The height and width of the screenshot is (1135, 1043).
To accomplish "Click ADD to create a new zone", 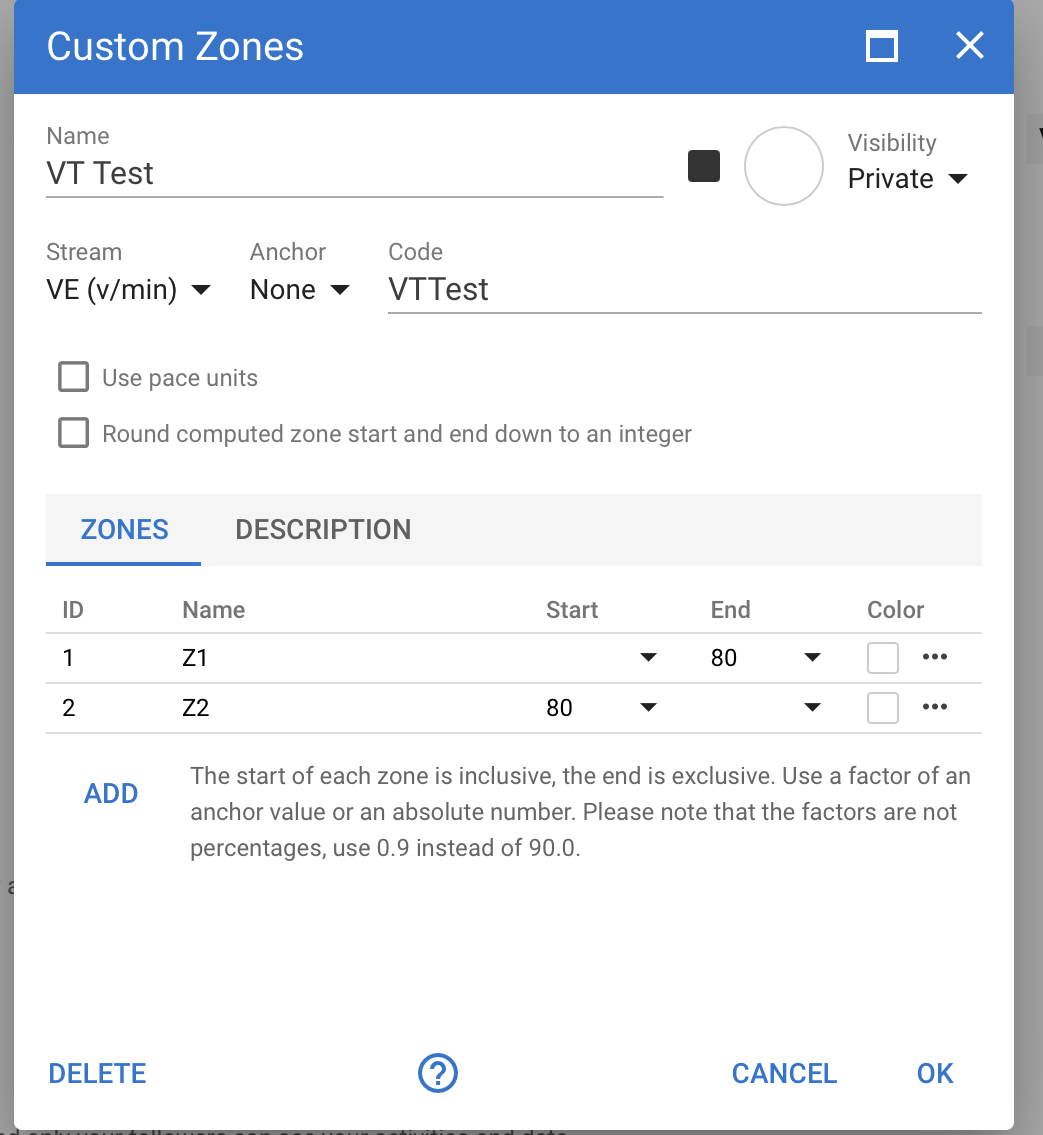I will click(x=111, y=794).
